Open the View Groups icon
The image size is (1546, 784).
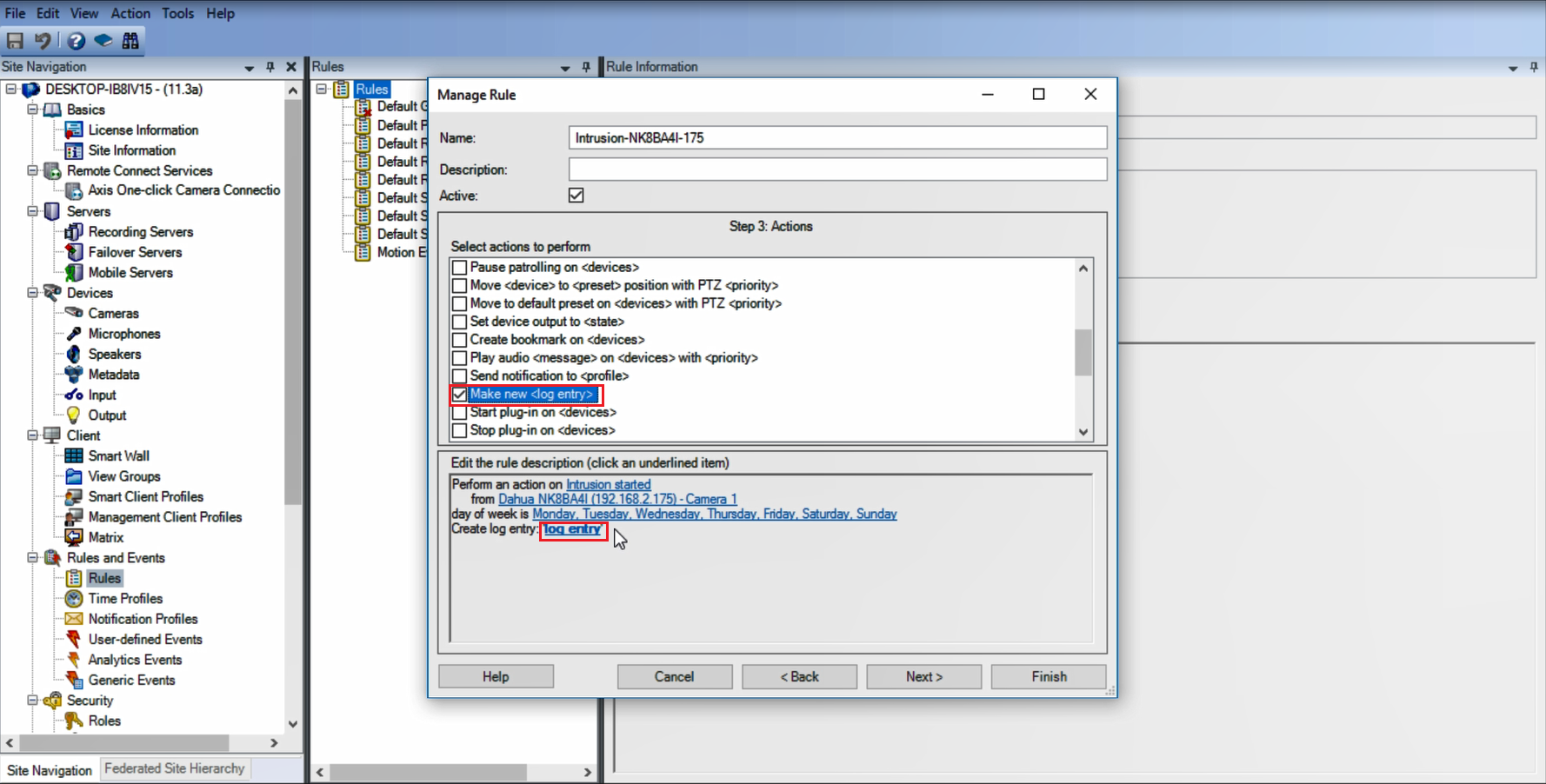point(74,476)
